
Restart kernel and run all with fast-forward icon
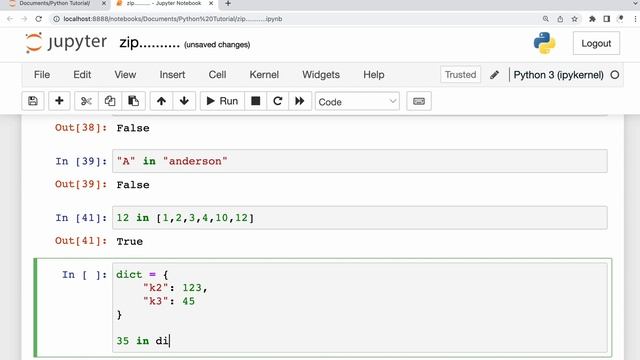point(300,101)
